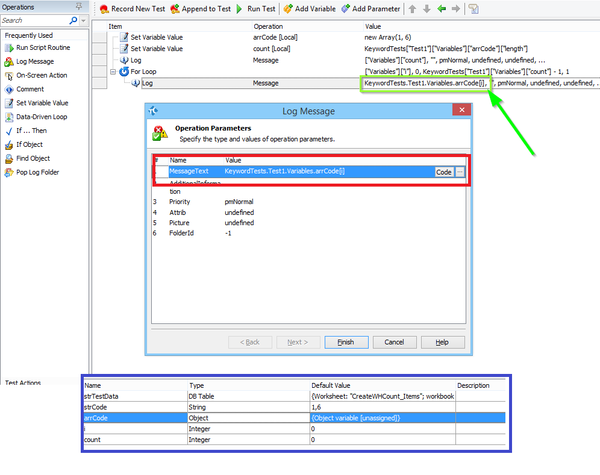This screenshot has width=600, height=475.
Task: Select Pop Log Folder operation
Action: point(32,172)
